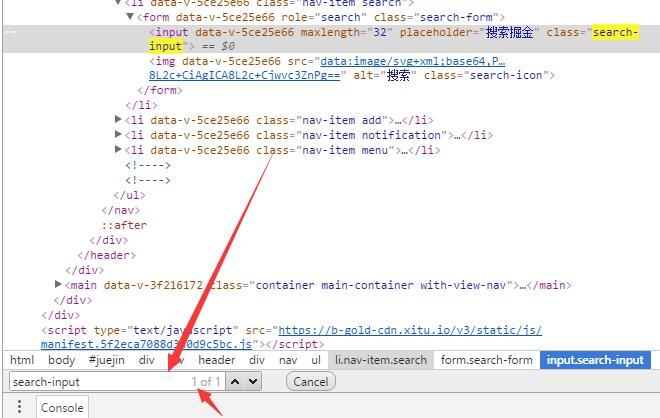The width and height of the screenshot is (660, 418).
Task: Select the img search-icon element line
Action: pos(352,68)
